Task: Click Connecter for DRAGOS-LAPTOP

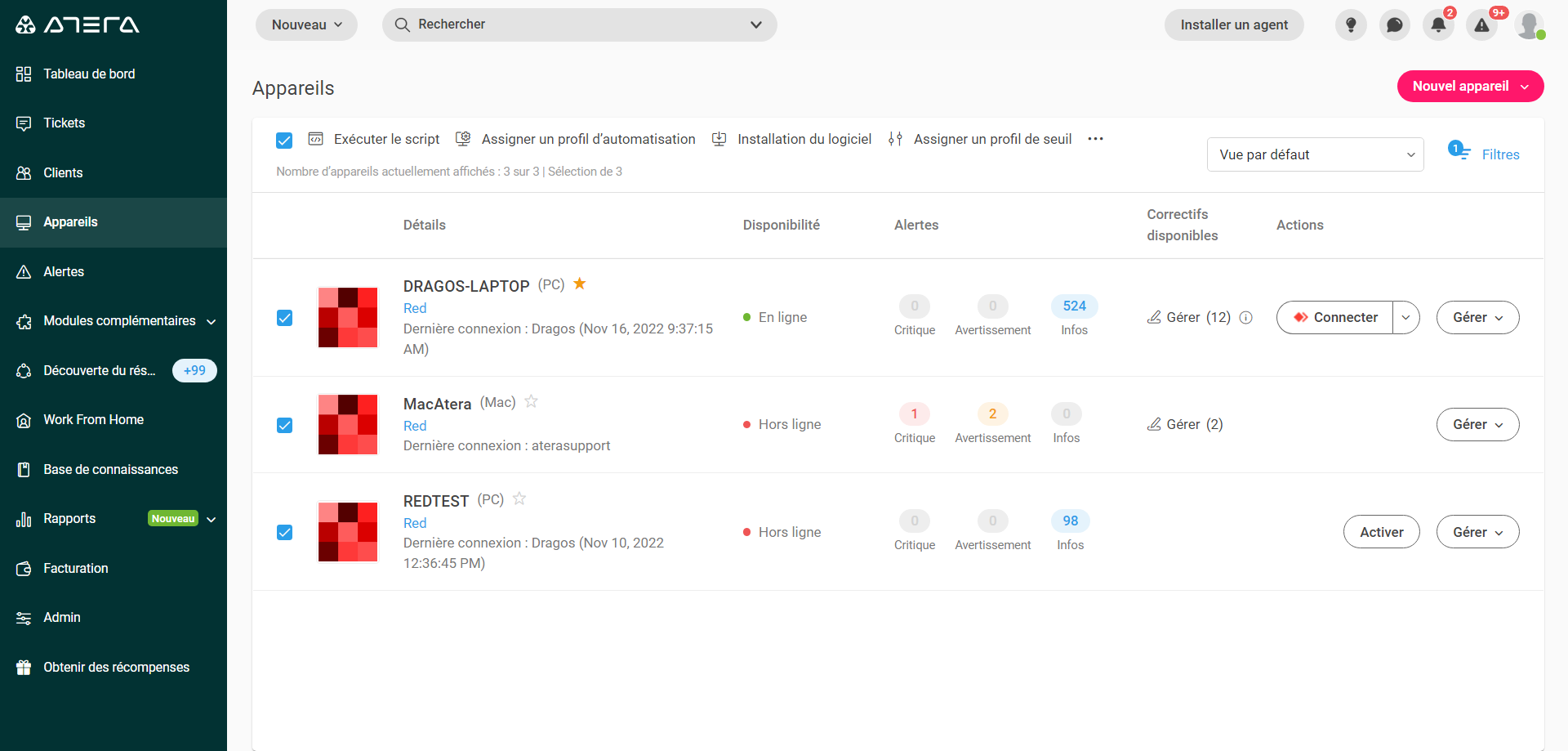Action: click(1335, 318)
